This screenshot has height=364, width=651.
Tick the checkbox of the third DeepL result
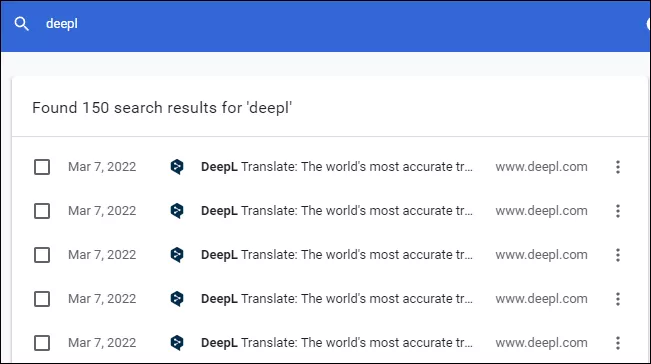pos(42,255)
